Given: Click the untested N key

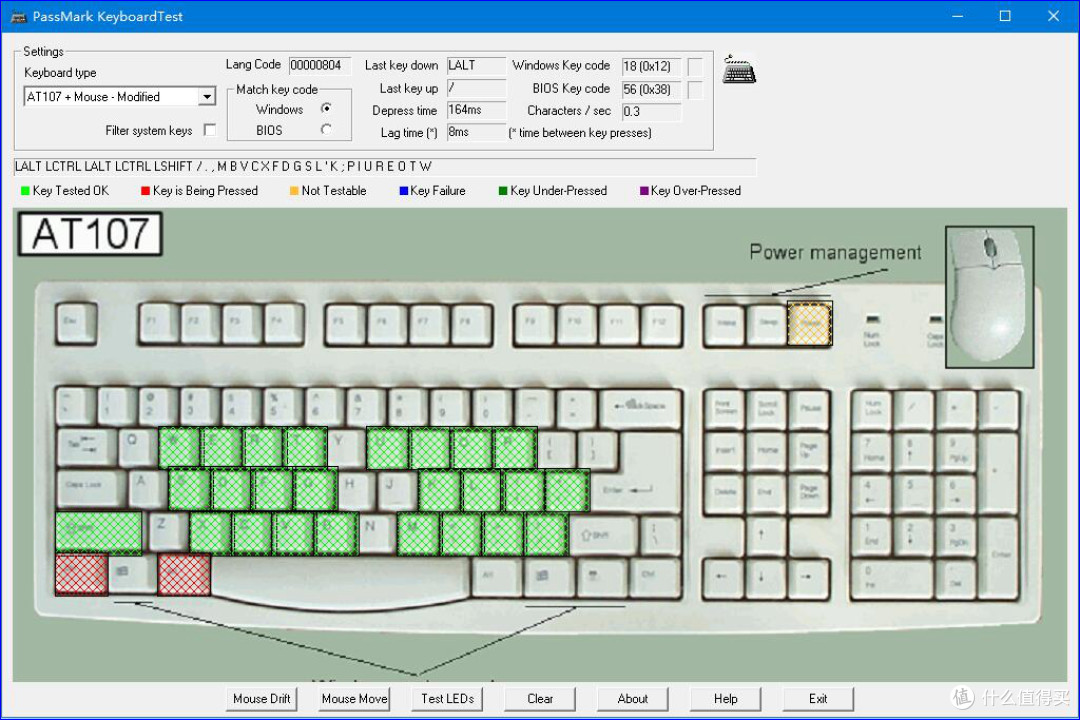Looking at the screenshot, I should point(377,531).
